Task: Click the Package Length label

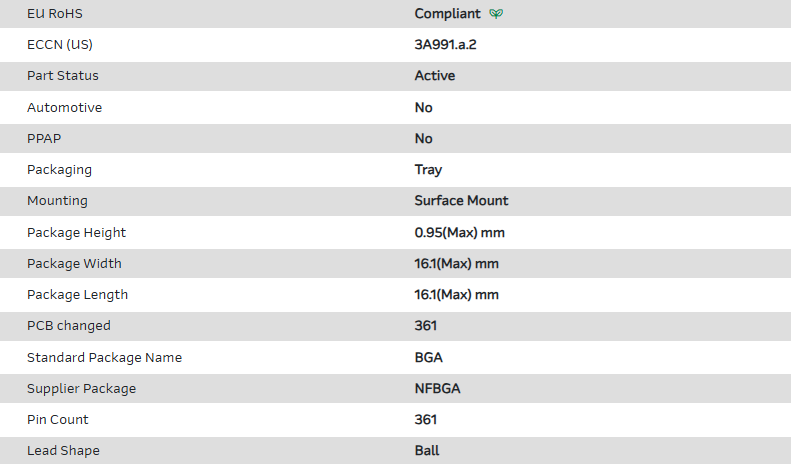Action: [77, 295]
